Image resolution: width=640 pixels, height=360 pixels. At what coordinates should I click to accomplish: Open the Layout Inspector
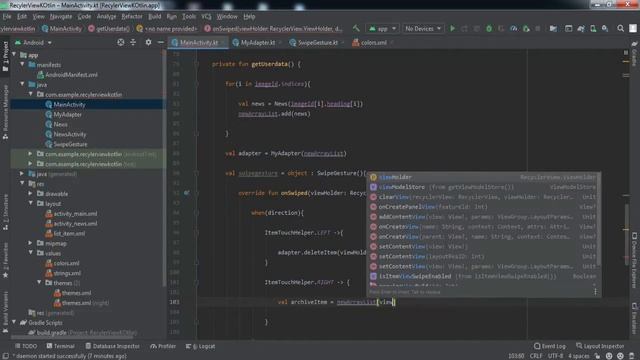pos(600,346)
